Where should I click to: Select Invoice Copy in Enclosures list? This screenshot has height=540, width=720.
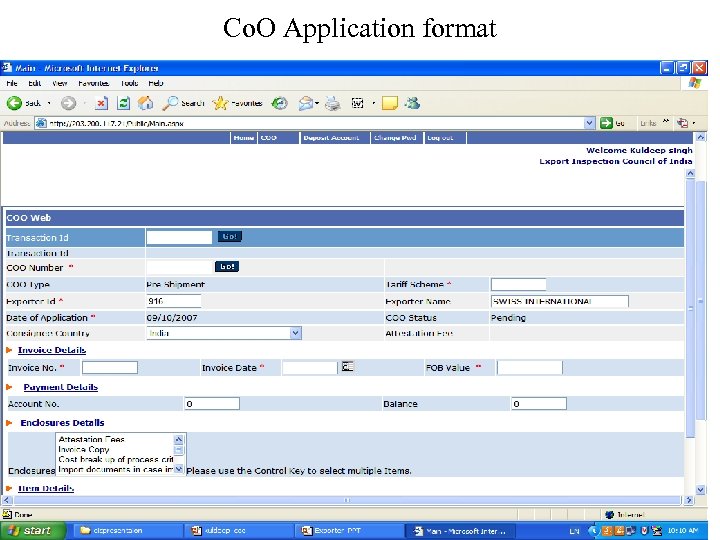tap(84, 450)
